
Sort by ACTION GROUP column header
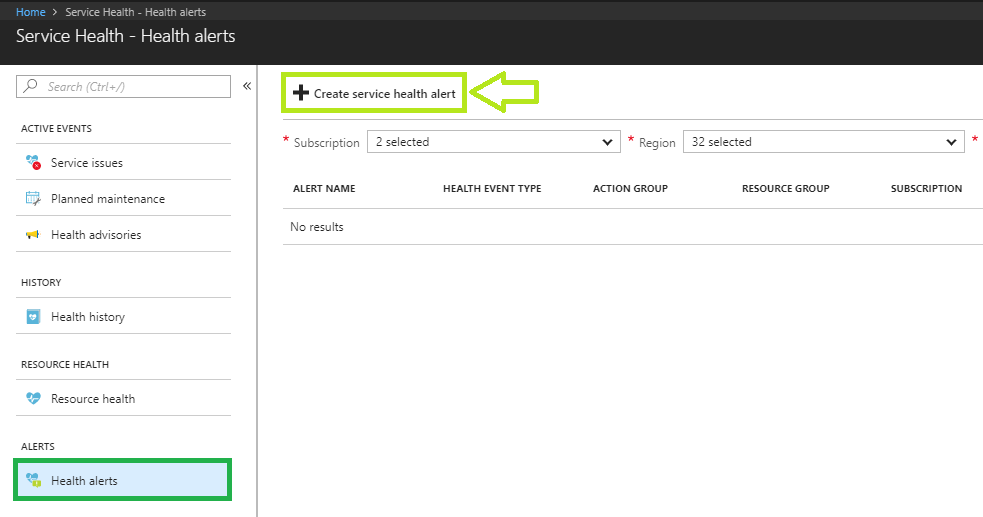coord(630,188)
